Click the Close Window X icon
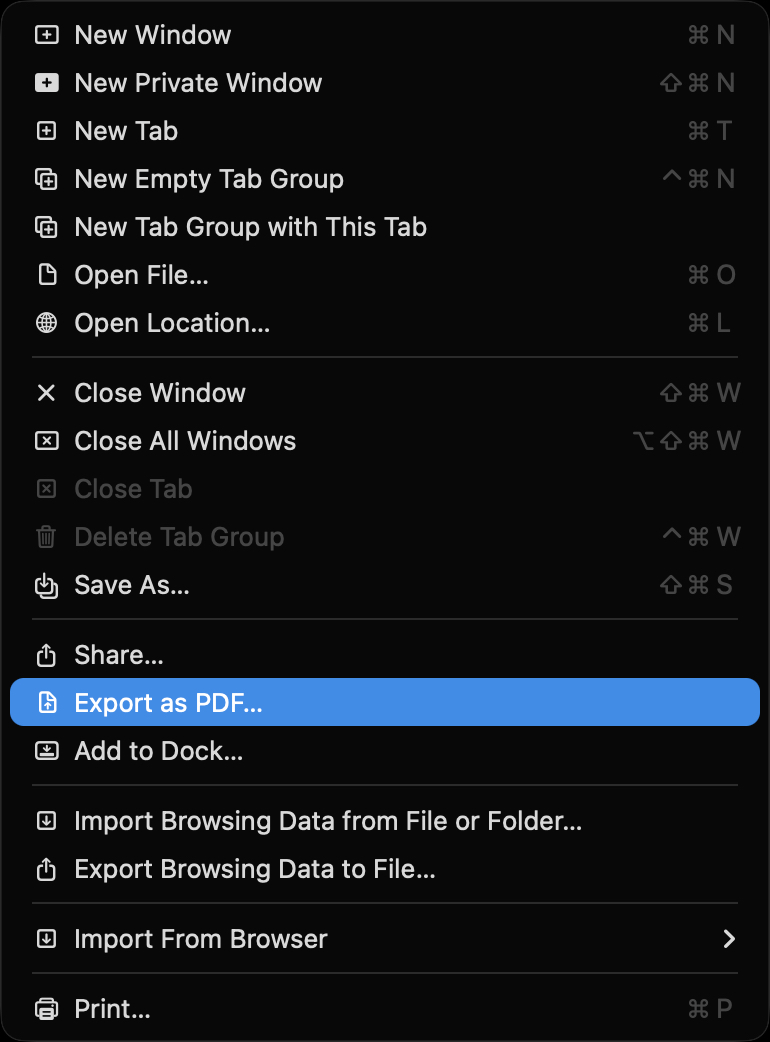 46,393
